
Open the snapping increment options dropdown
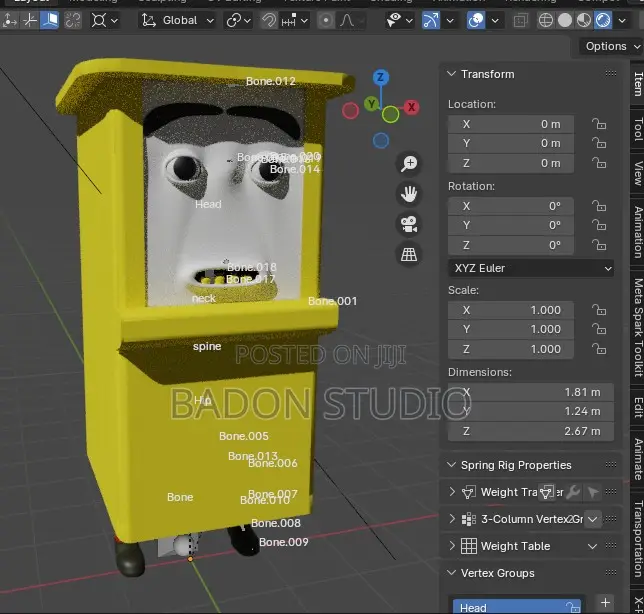[x=294, y=21]
